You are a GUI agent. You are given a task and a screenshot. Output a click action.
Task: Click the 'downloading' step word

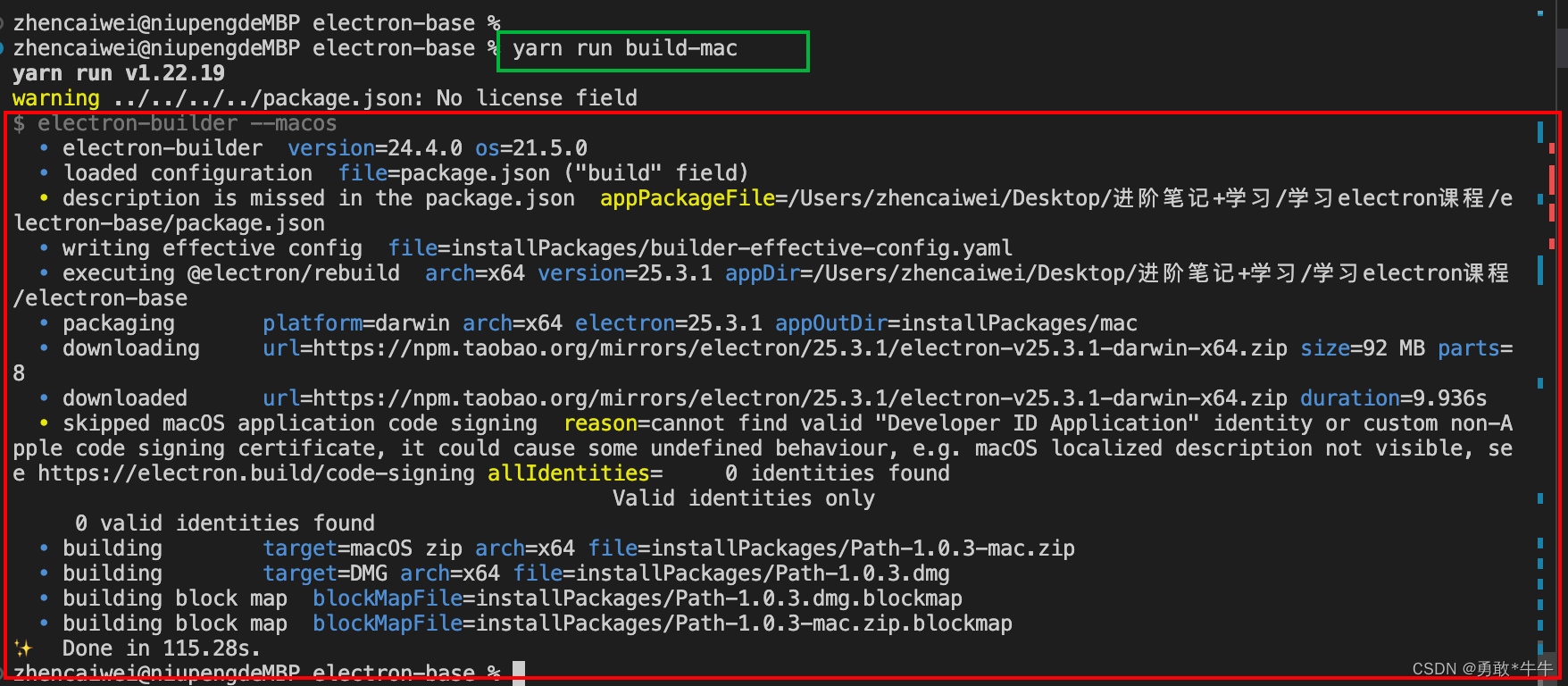coord(131,348)
